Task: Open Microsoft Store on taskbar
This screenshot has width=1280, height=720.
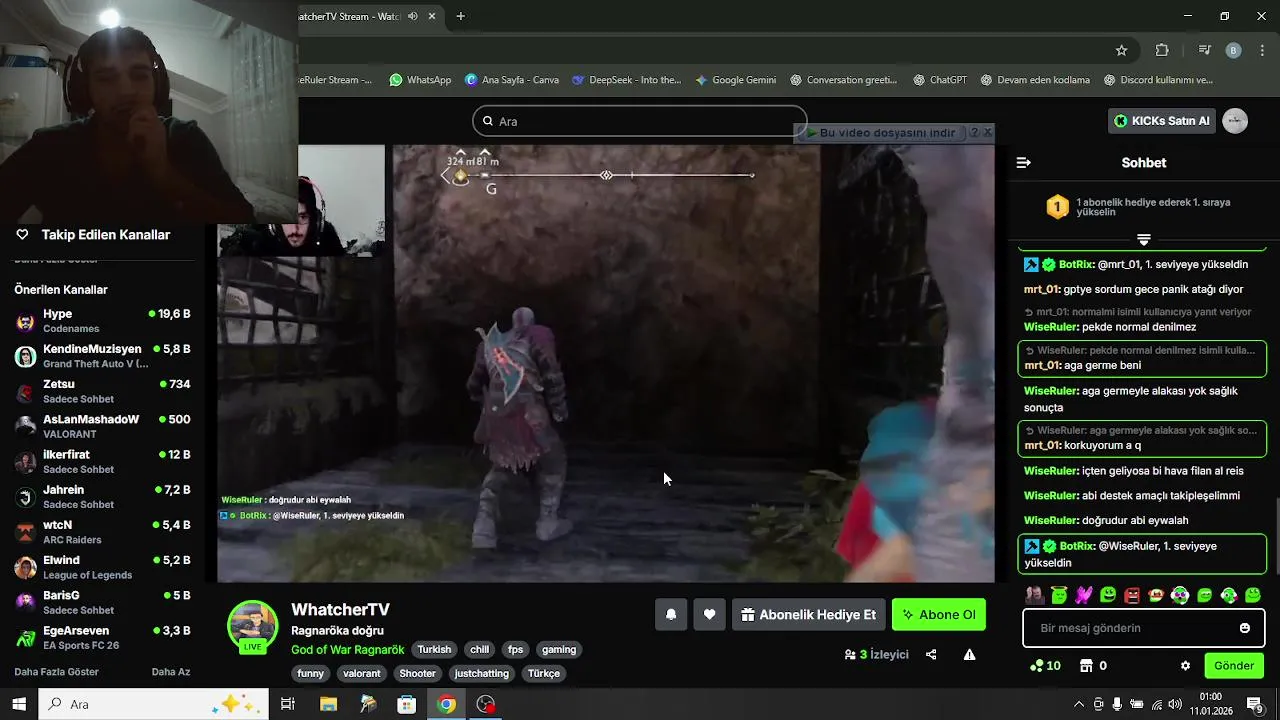Action: pyautogui.click(x=407, y=704)
